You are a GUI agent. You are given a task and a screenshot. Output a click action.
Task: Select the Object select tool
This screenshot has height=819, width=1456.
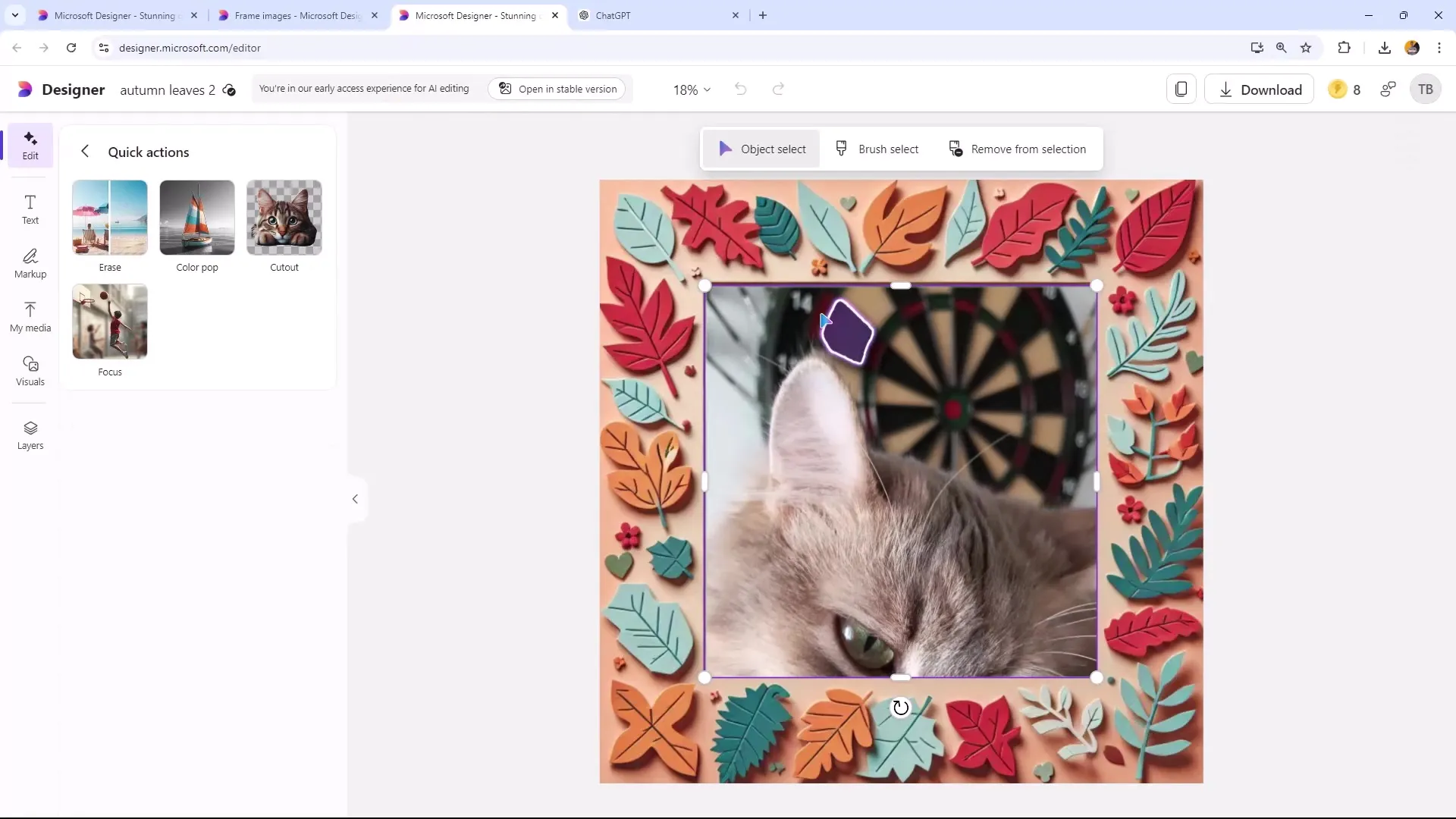(x=764, y=148)
